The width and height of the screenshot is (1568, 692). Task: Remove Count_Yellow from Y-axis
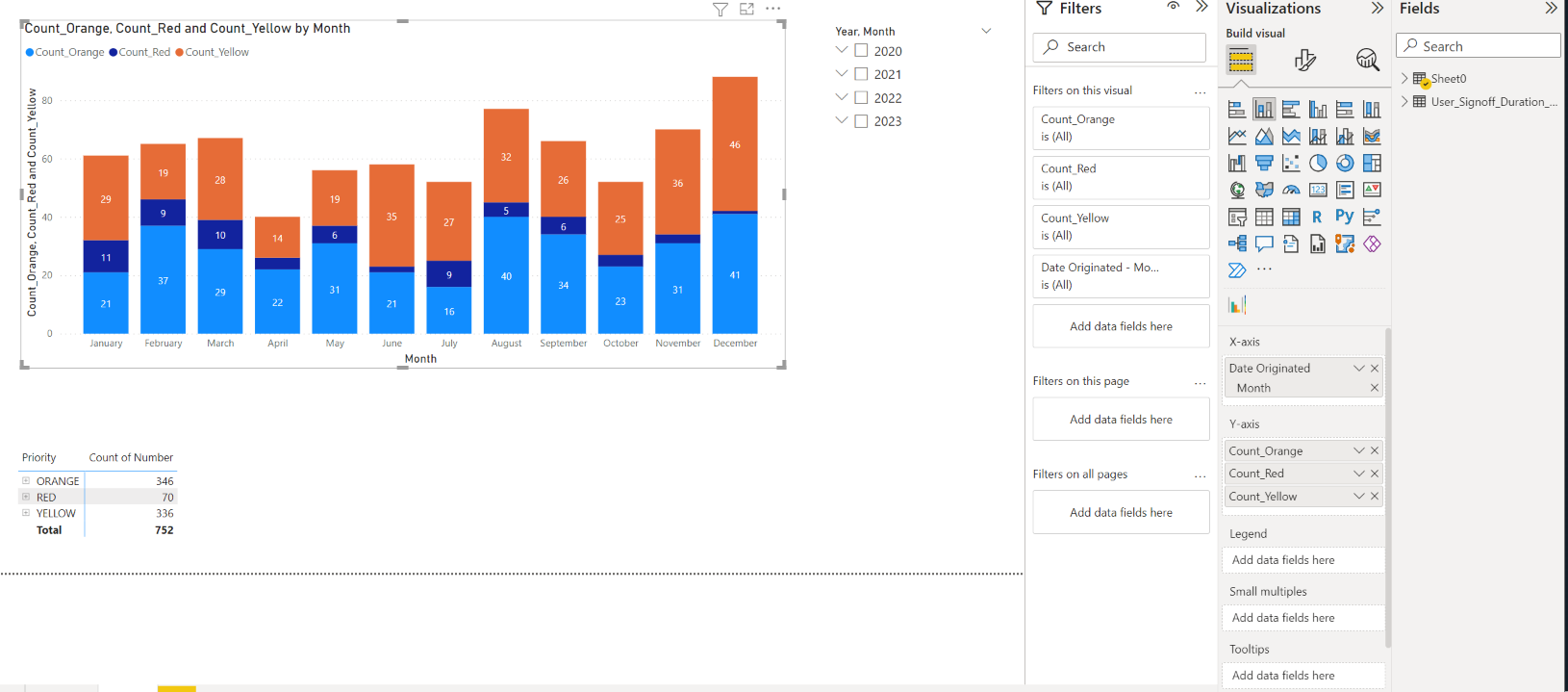click(1375, 497)
